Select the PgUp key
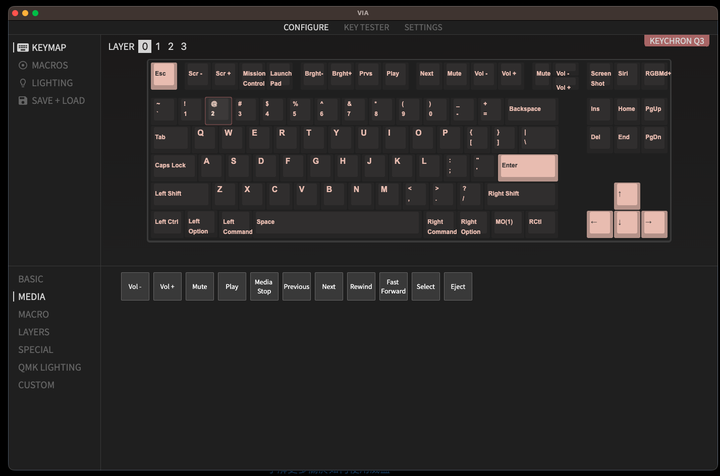The height and width of the screenshot is (476, 720). (654, 110)
